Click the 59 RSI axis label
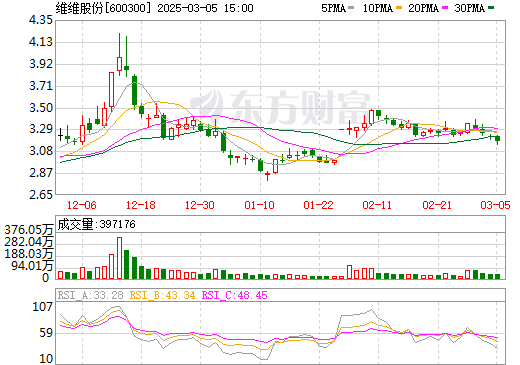This screenshot has width=520, height=365. click(x=46, y=333)
